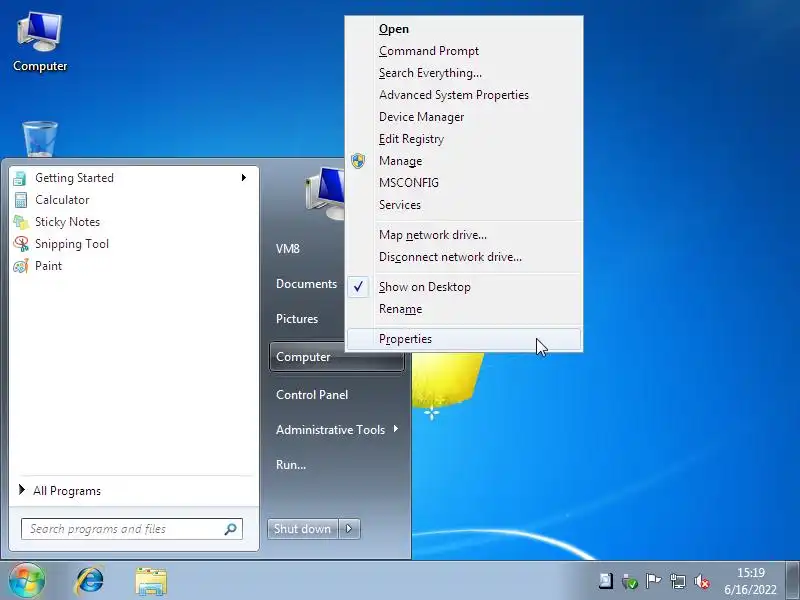Choose Disconnect network drive...
The height and width of the screenshot is (600, 800).
(x=464, y=257)
